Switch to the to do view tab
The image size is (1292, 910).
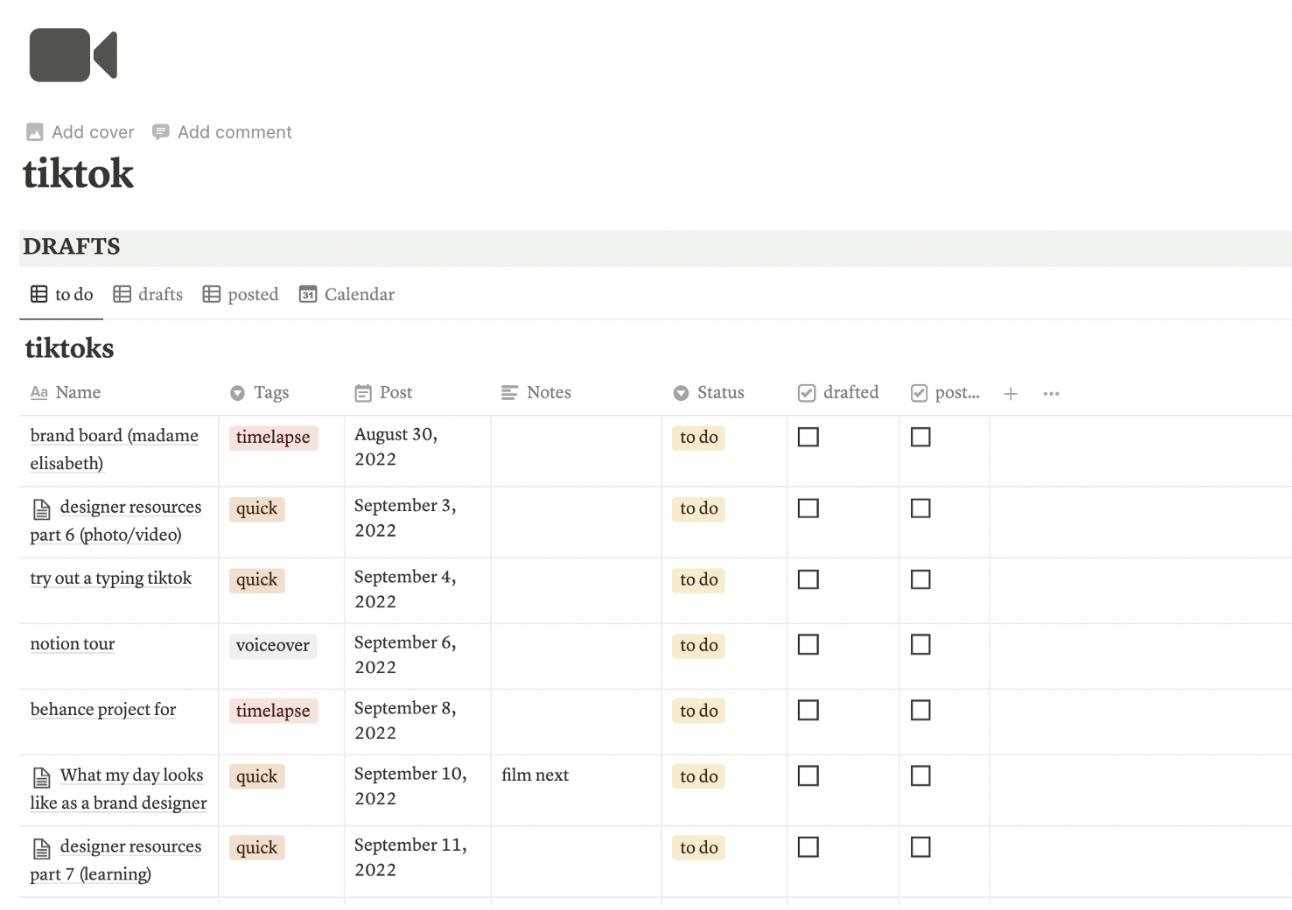62,294
